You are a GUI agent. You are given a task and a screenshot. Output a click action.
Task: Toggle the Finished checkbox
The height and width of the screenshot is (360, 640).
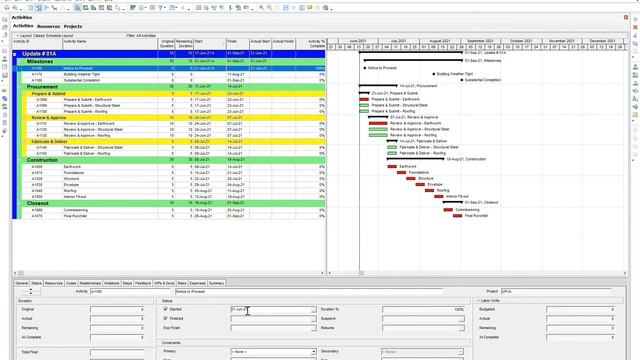[165, 318]
